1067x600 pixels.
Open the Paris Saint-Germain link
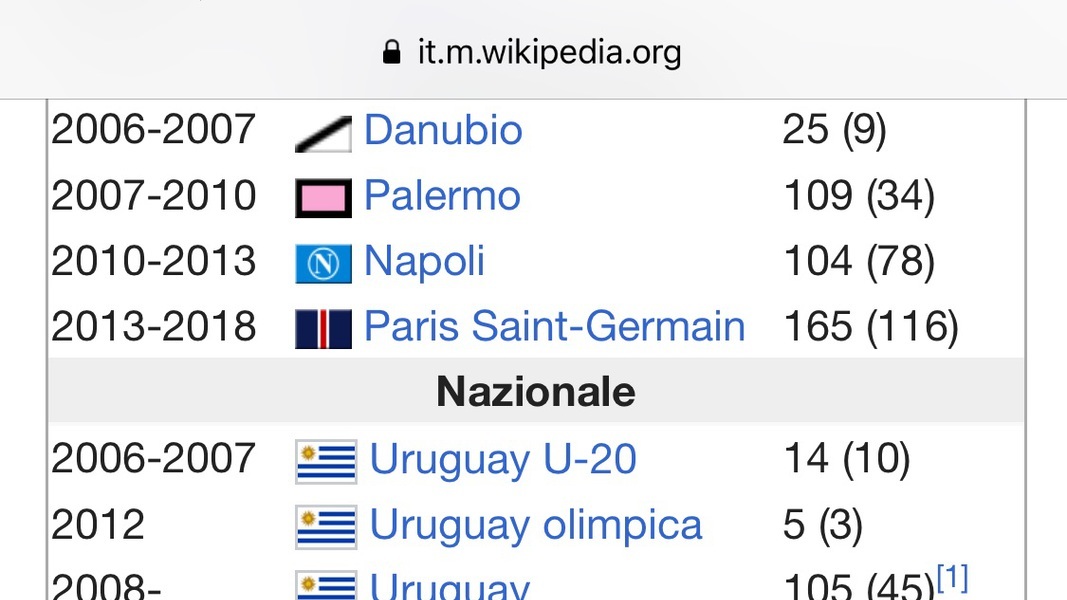(x=555, y=326)
